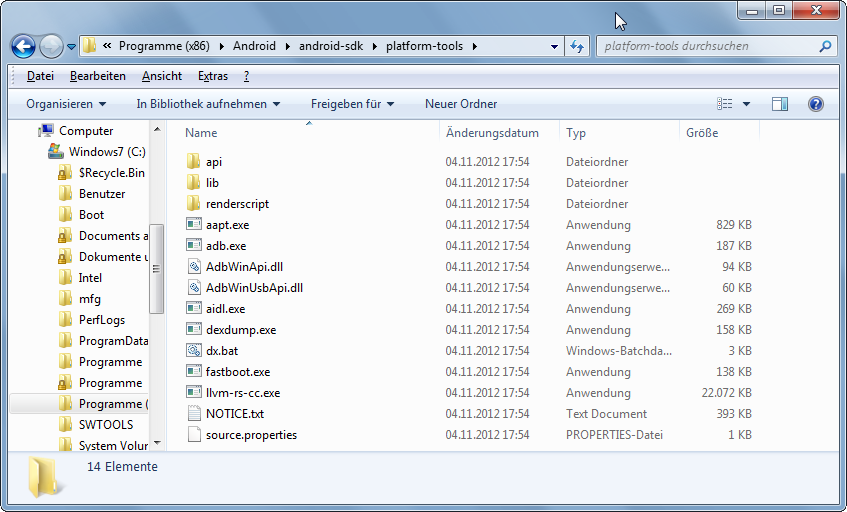
Task: Click the Neuer Ordner button
Action: 461,104
